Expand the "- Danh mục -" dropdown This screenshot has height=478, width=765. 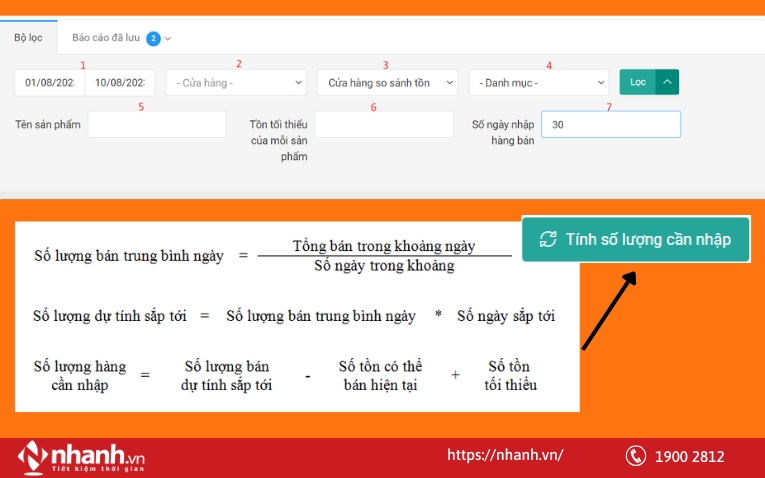[x=538, y=82]
